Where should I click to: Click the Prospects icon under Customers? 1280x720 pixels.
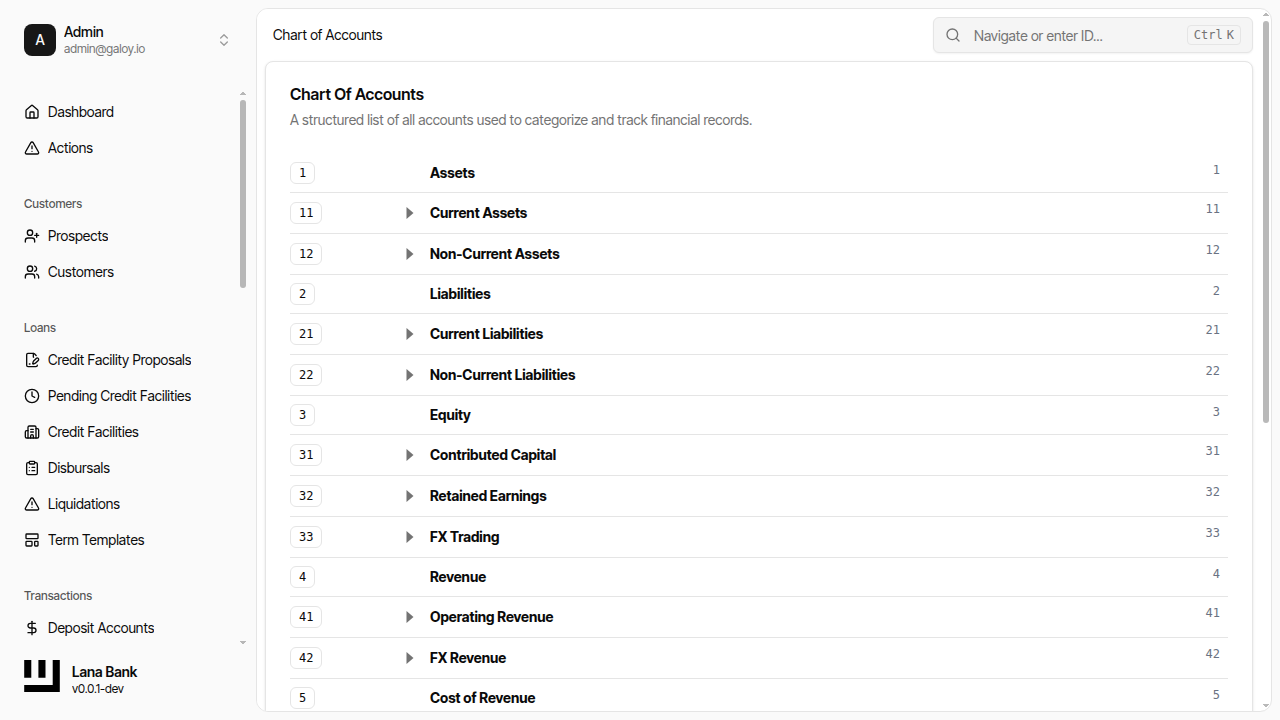[x=31, y=235]
